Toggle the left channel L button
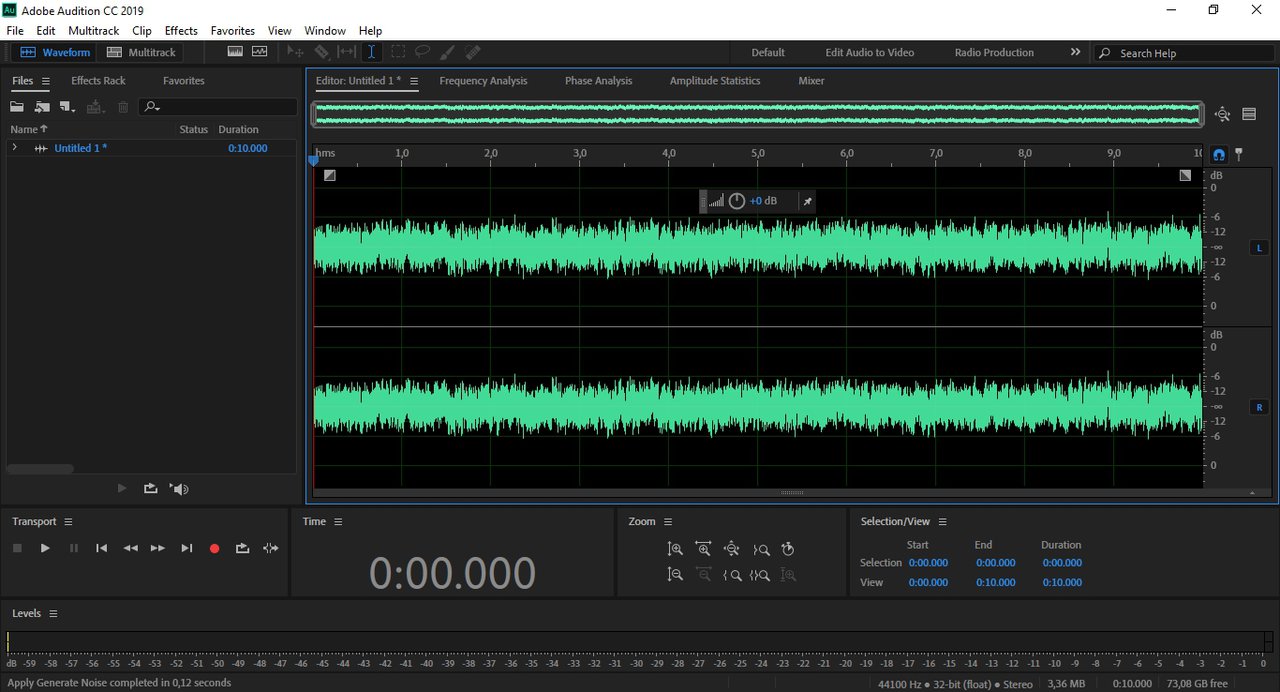 [1259, 247]
